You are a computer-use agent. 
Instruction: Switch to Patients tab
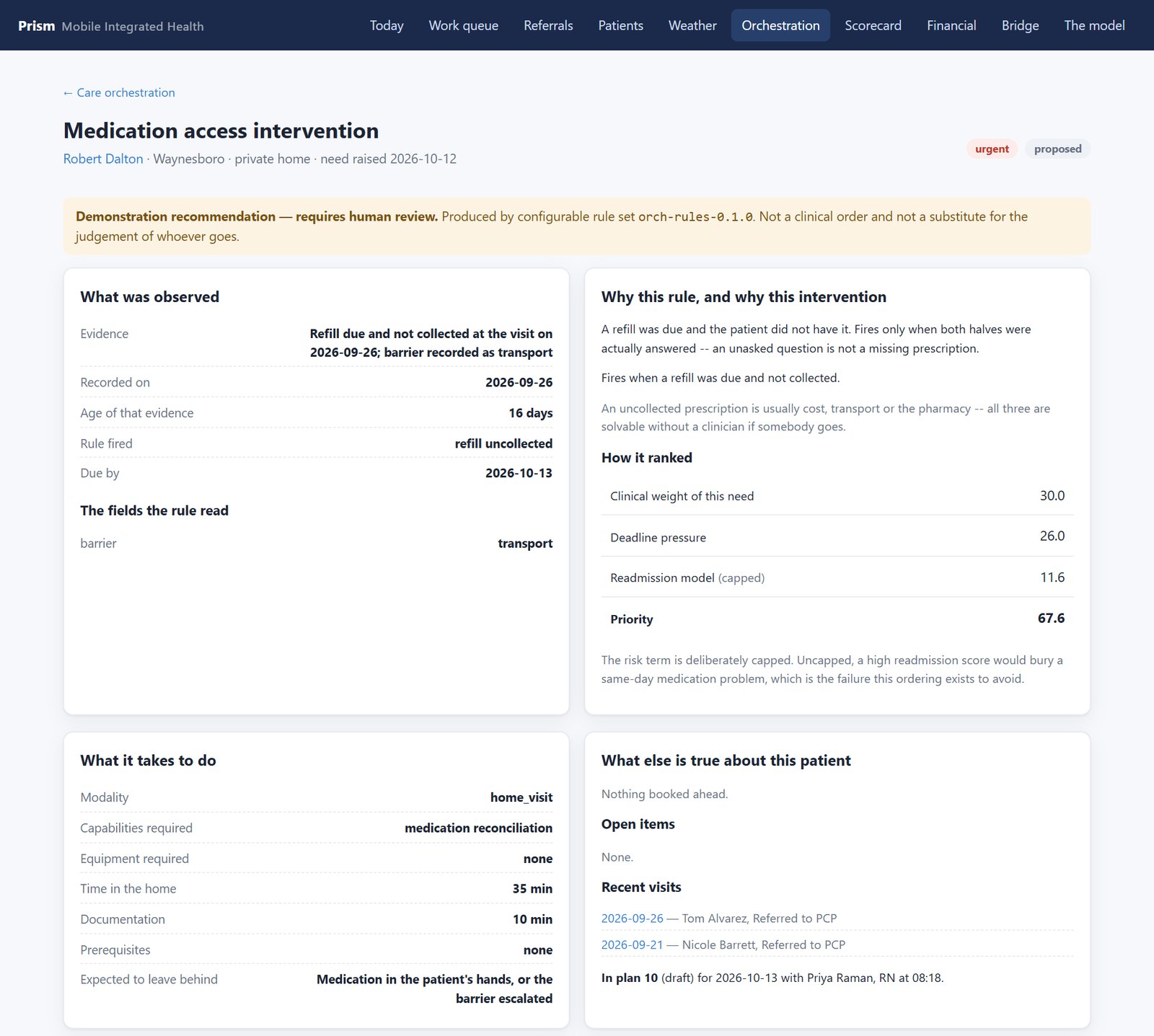[620, 25]
